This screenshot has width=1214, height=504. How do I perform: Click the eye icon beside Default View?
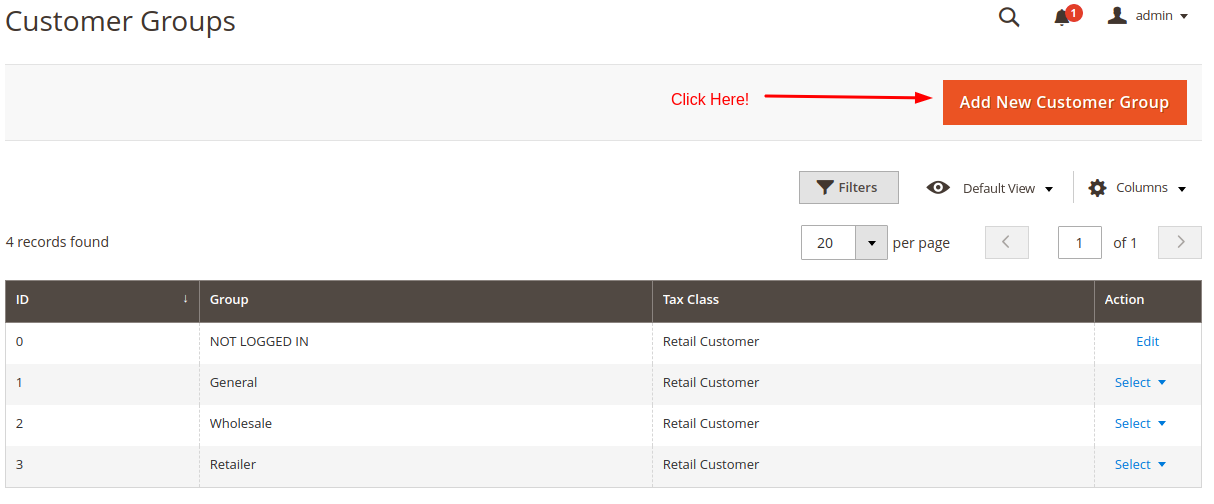click(938, 187)
